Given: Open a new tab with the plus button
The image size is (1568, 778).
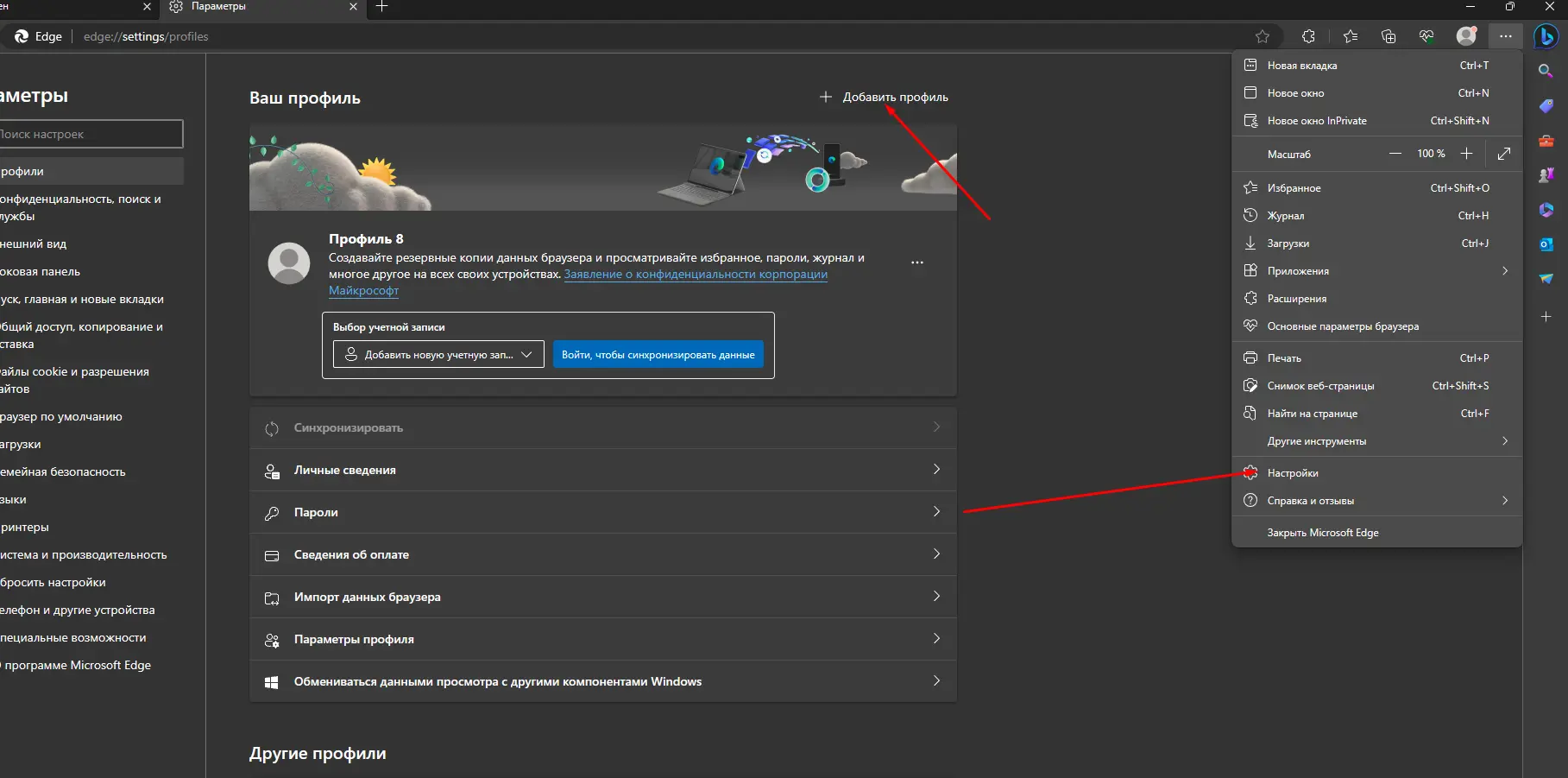Looking at the screenshot, I should [382, 7].
